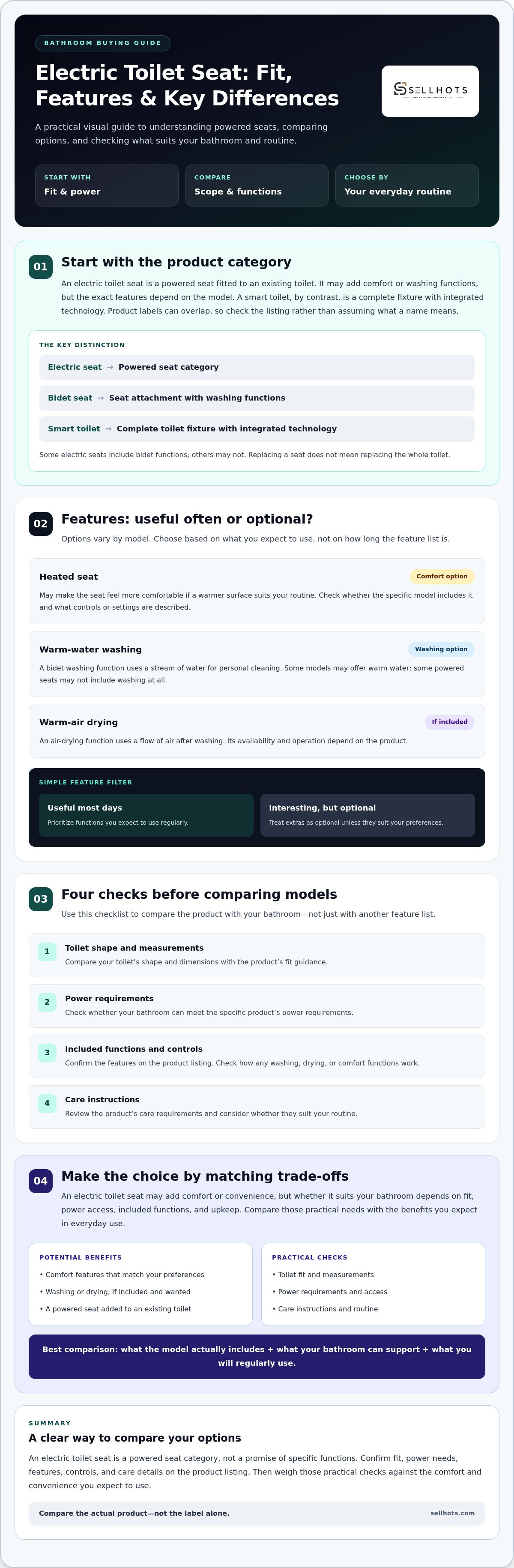This screenshot has height=1568, width=514.
Task: Click the 04 section number badge
Action: point(41,1181)
